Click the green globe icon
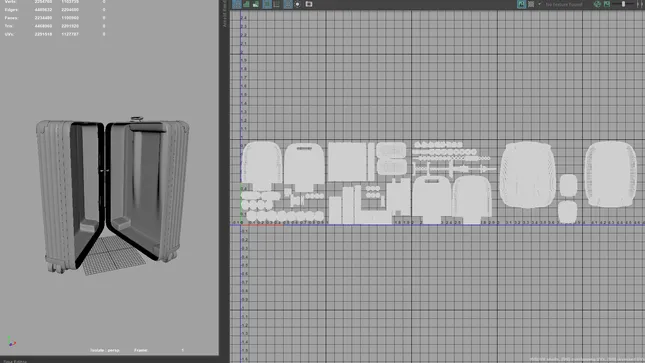This screenshot has height=363, width=645. pyautogui.click(x=597, y=4)
